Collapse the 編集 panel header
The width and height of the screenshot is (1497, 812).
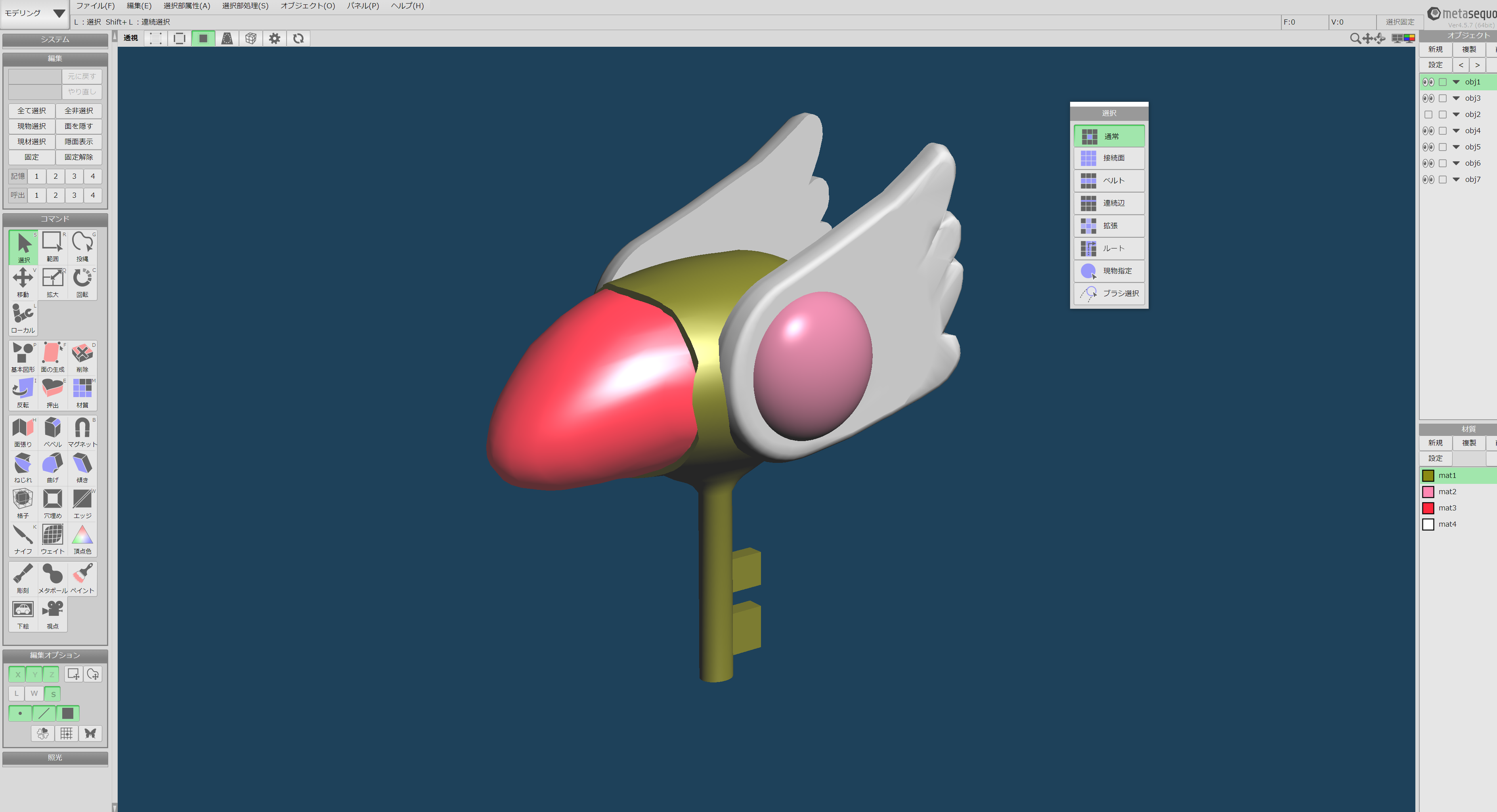(55, 59)
